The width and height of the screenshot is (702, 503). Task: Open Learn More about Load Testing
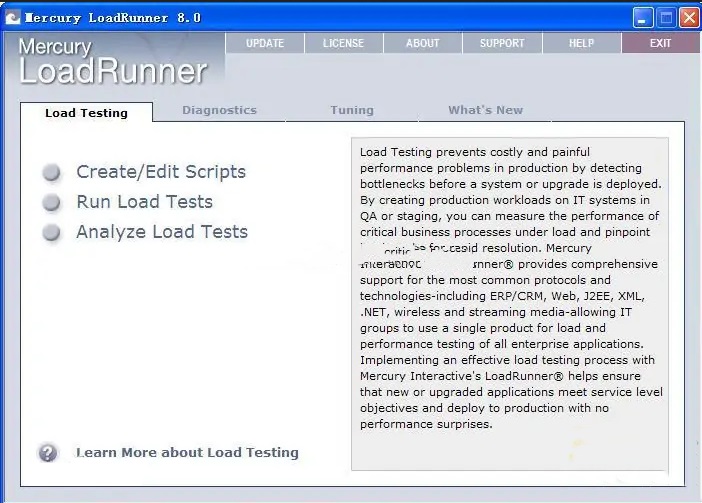point(187,452)
